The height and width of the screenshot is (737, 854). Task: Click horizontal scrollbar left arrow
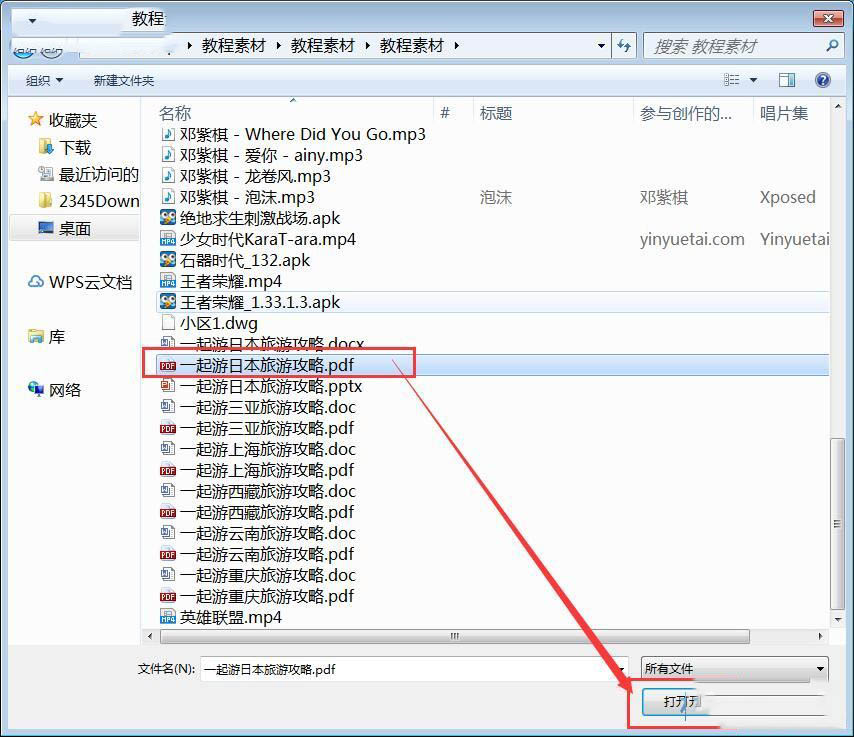[x=150, y=636]
